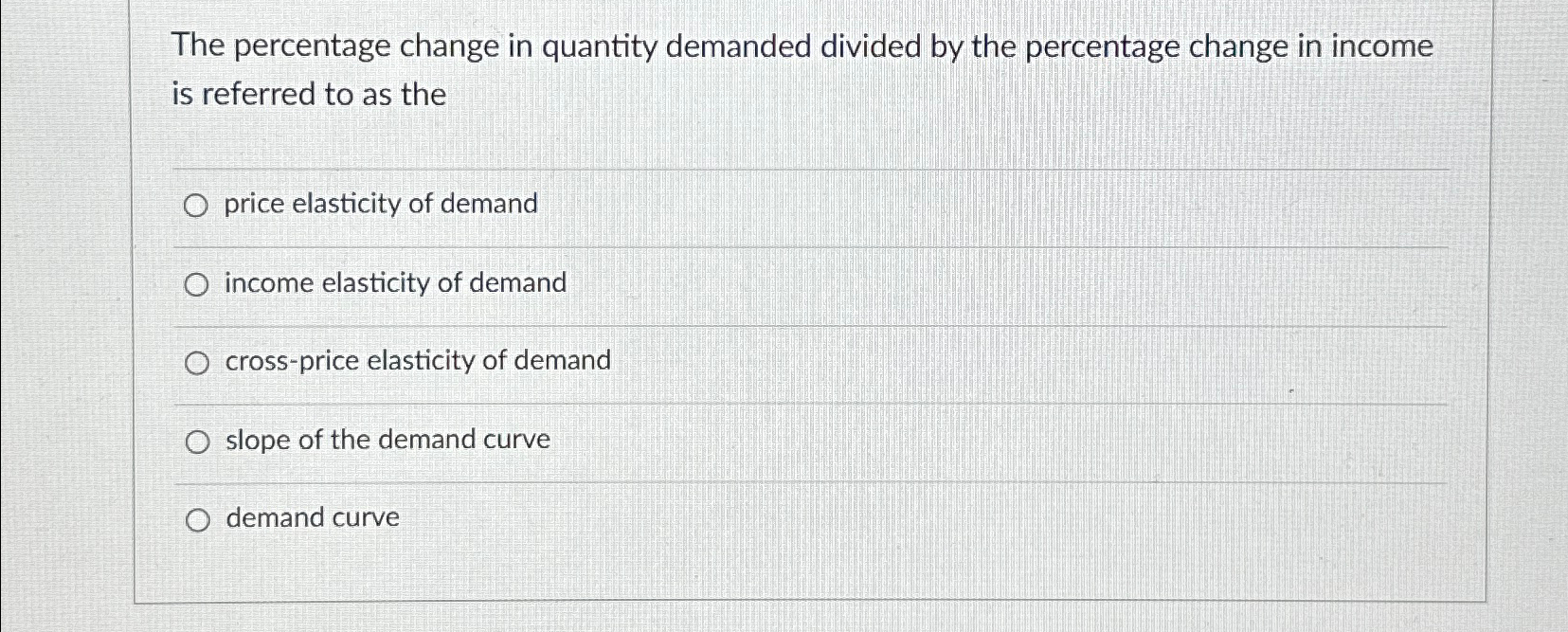Select the income elasticity of demand radio button

point(198,283)
